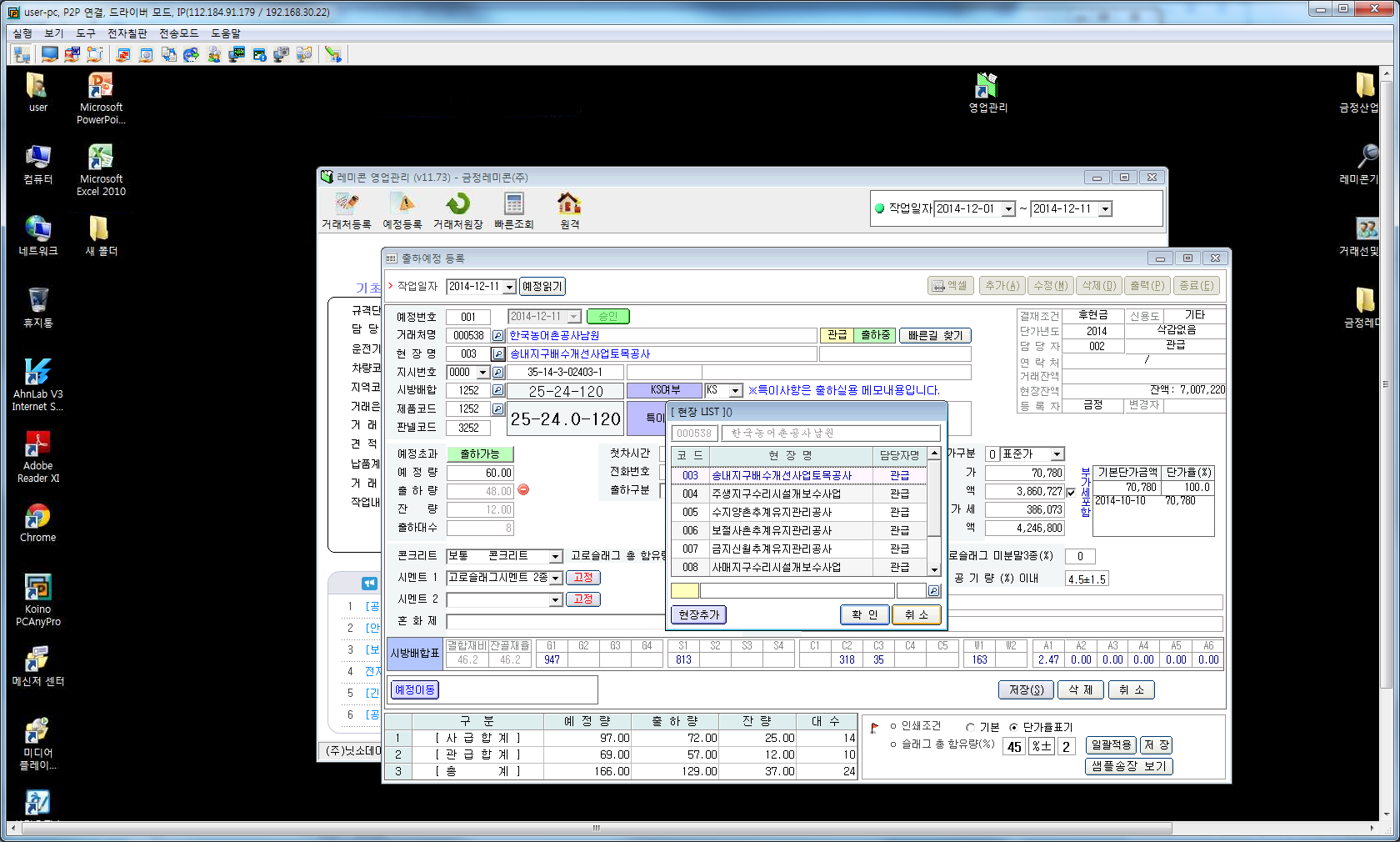Select the 기본 print condition radio button

coord(970,727)
